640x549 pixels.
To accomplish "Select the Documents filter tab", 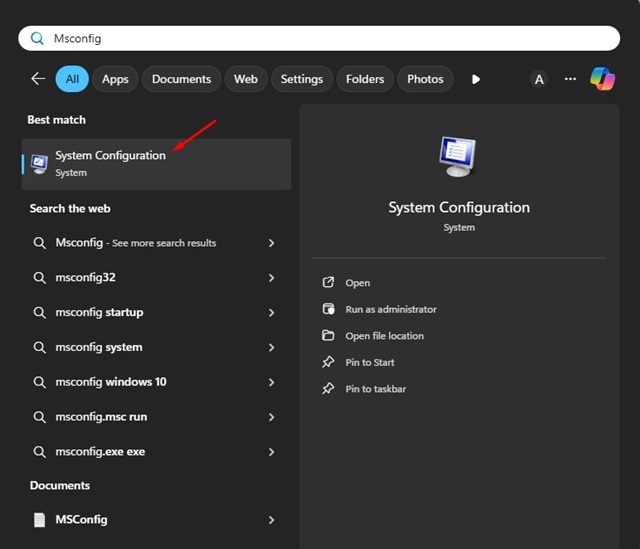I will (181, 79).
